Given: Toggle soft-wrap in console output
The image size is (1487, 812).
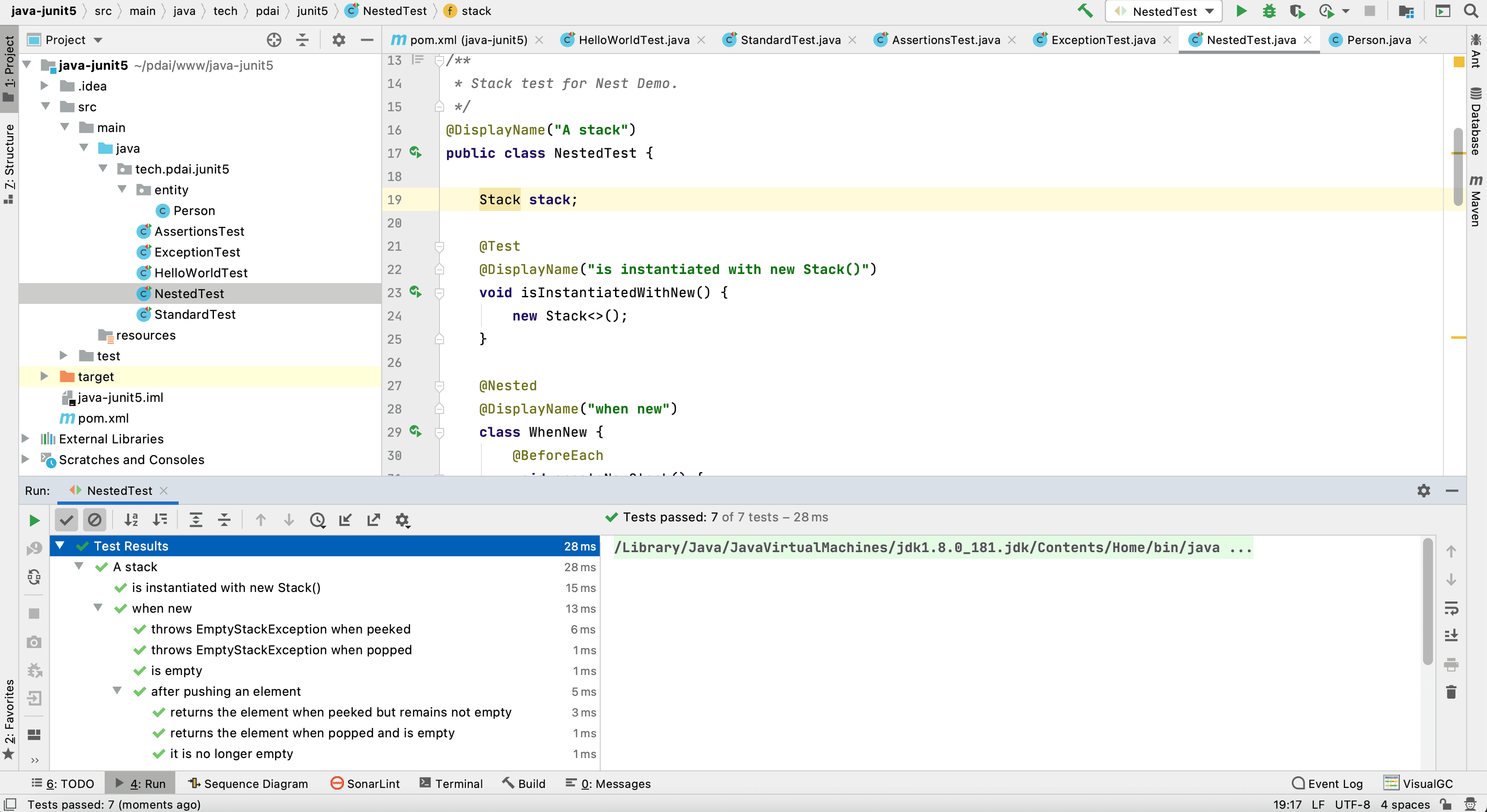Looking at the screenshot, I should 1450,608.
